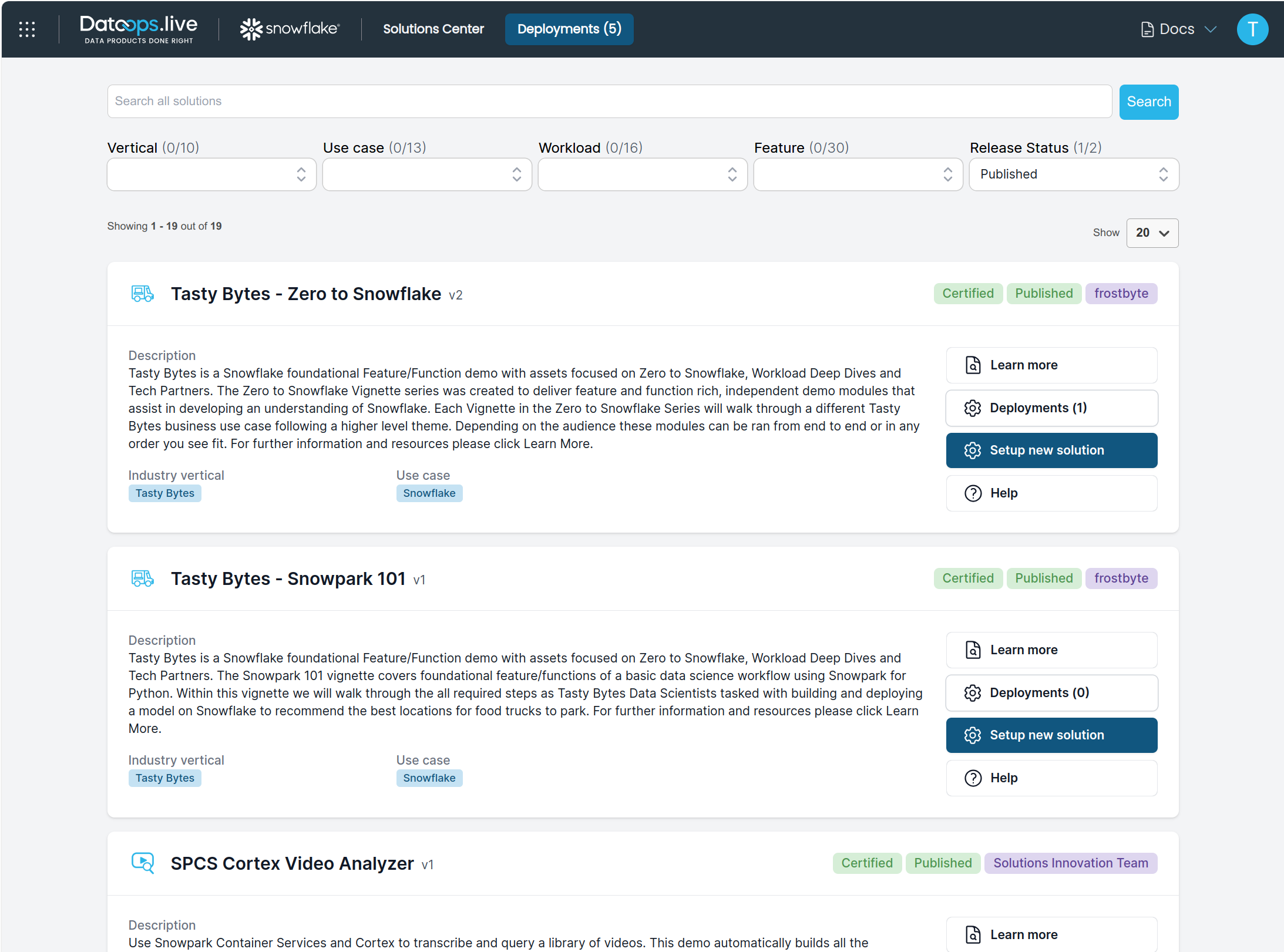Image resolution: width=1284 pixels, height=952 pixels.
Task: Click the food truck icon beside Snowpark 101
Action: point(142,578)
